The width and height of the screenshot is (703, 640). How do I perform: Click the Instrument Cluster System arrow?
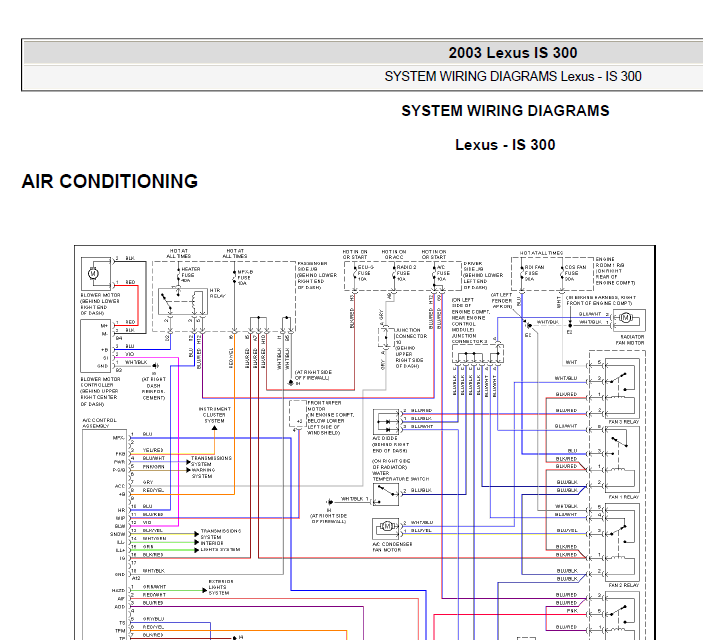[x=214, y=428]
